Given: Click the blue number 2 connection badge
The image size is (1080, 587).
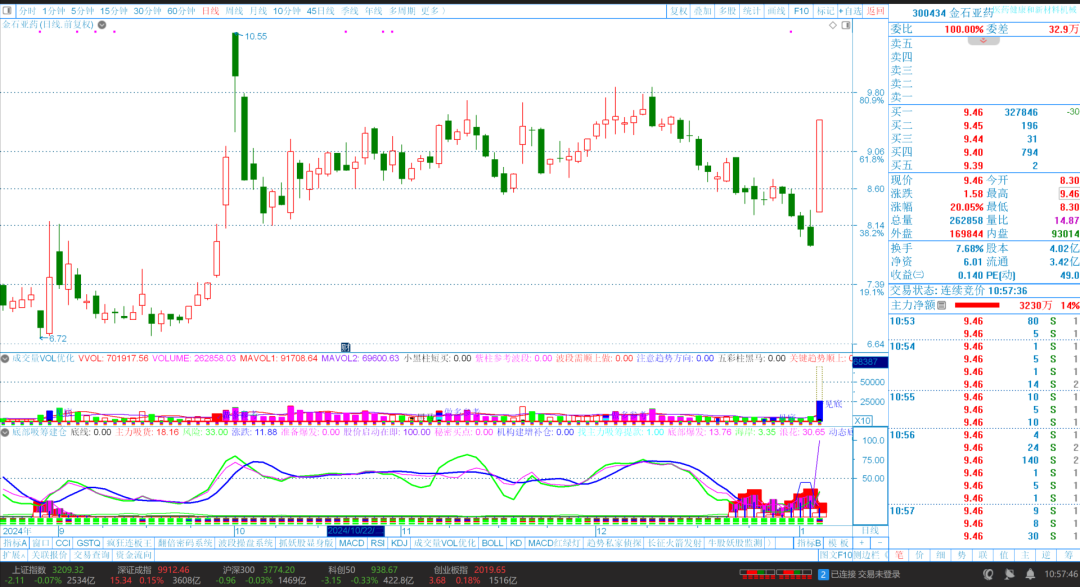Looking at the screenshot, I should coord(823,574).
